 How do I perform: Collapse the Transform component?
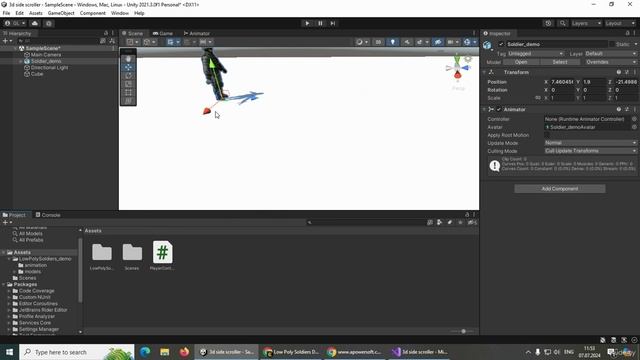click(x=485, y=72)
